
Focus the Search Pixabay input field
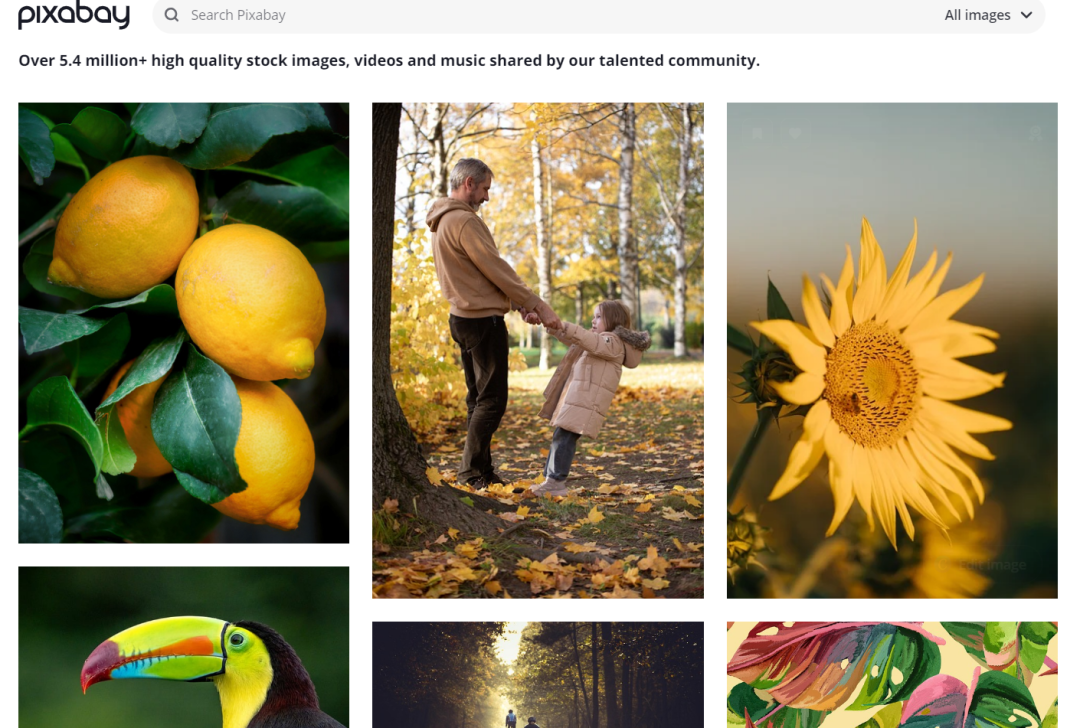pyautogui.click(x=544, y=14)
